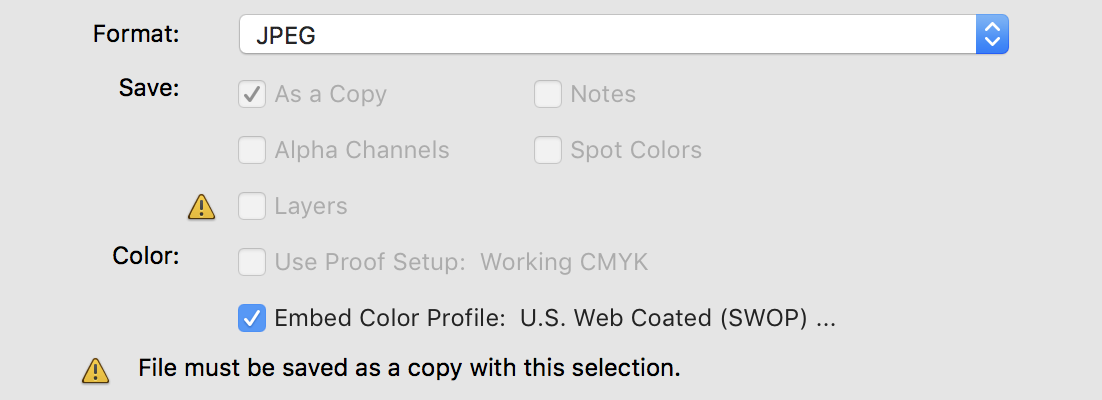
Task: Click the File must be saved as a copy message
Action: click(x=409, y=368)
